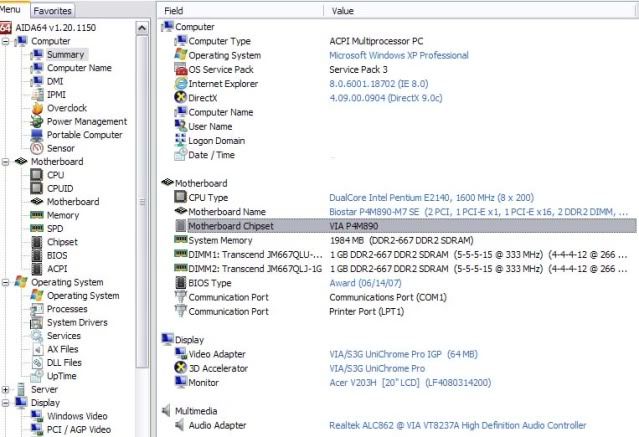Select the System Drivers icon
The image size is (639, 437).
tap(37, 322)
